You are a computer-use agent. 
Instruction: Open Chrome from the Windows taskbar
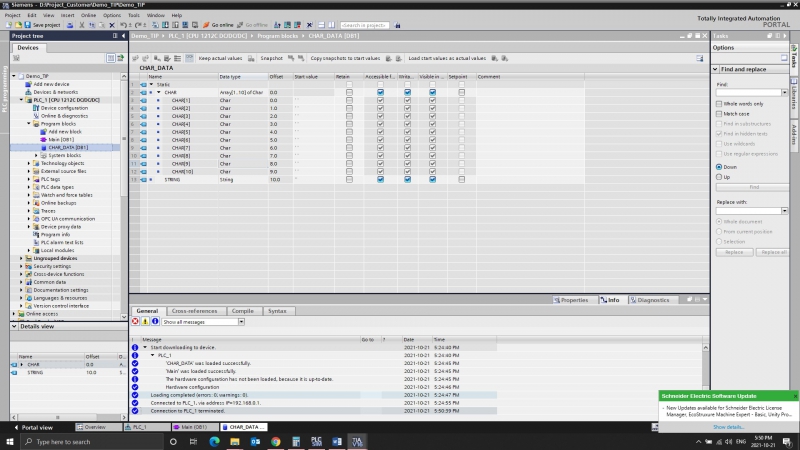click(276, 441)
